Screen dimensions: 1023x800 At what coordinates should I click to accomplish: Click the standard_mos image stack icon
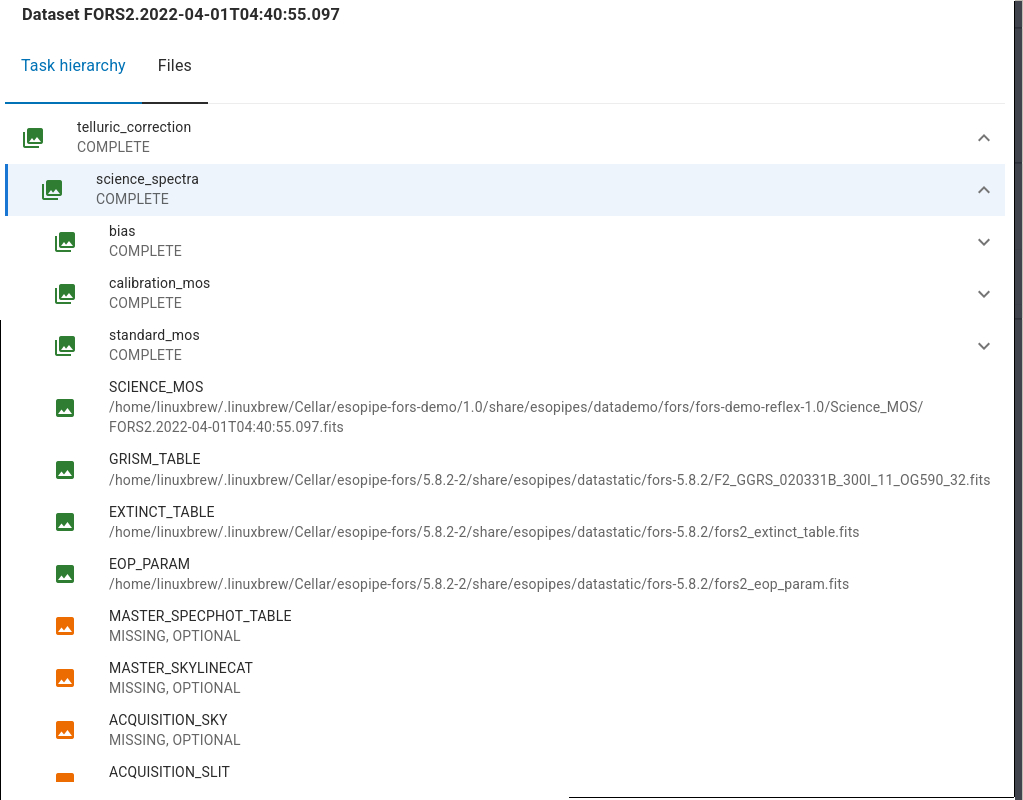pyautogui.click(x=65, y=346)
